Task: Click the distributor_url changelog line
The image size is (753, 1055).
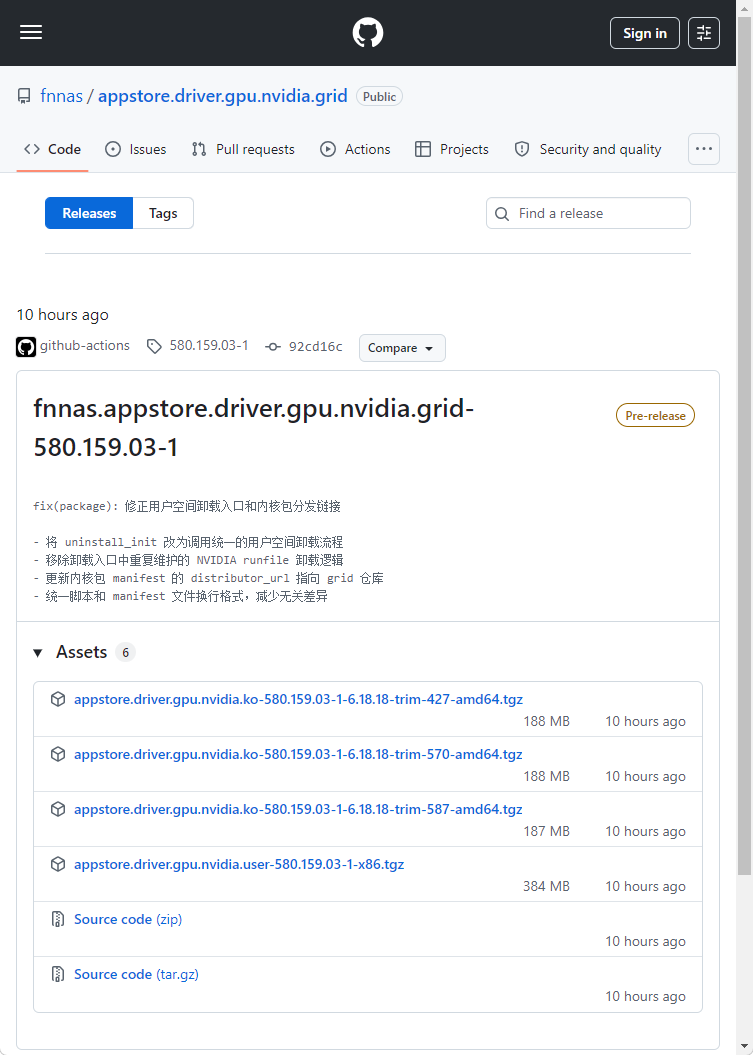Action: tap(209, 578)
